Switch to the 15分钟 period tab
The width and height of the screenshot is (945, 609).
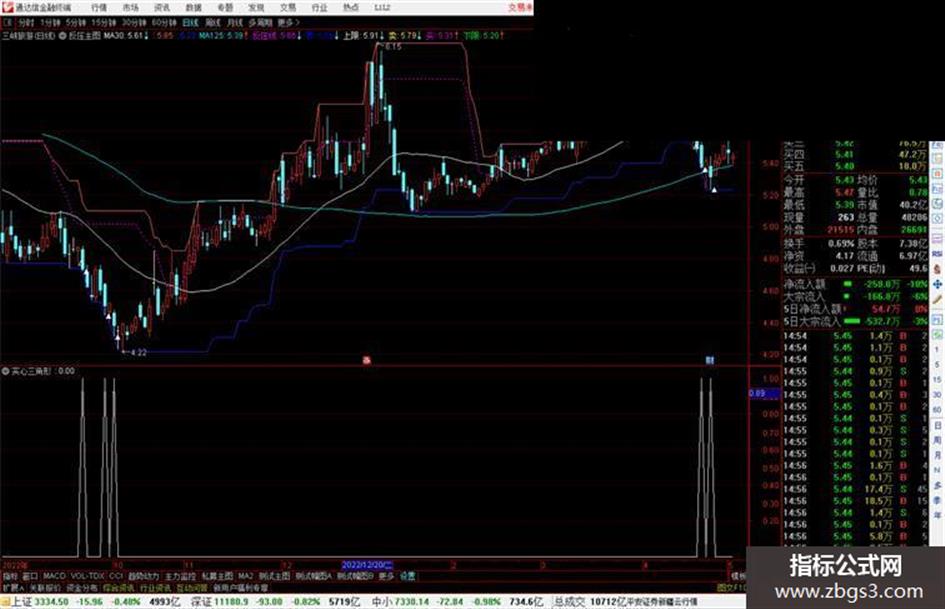[x=104, y=22]
